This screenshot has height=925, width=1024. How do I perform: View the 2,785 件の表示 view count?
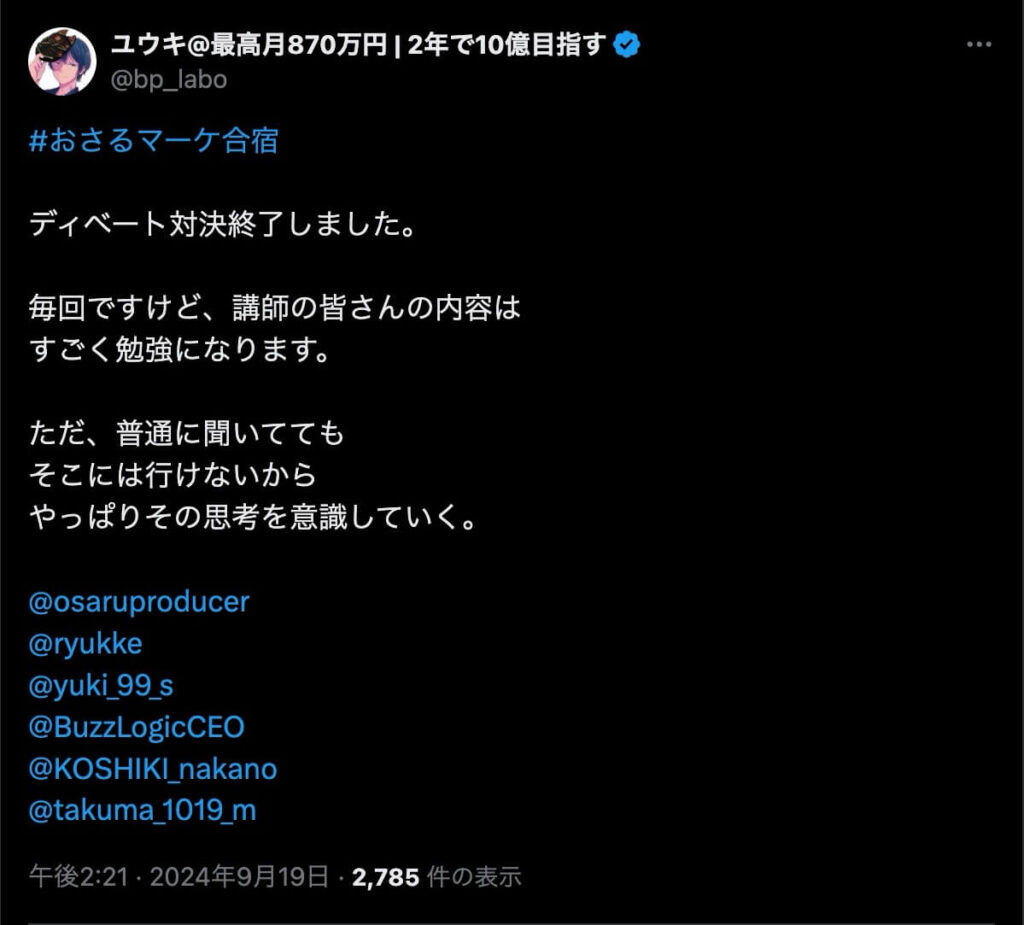coord(437,877)
